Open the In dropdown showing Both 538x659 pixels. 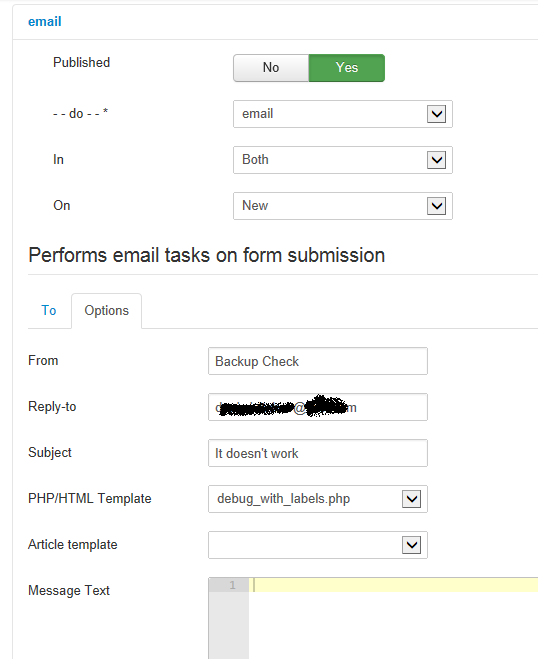coord(343,160)
